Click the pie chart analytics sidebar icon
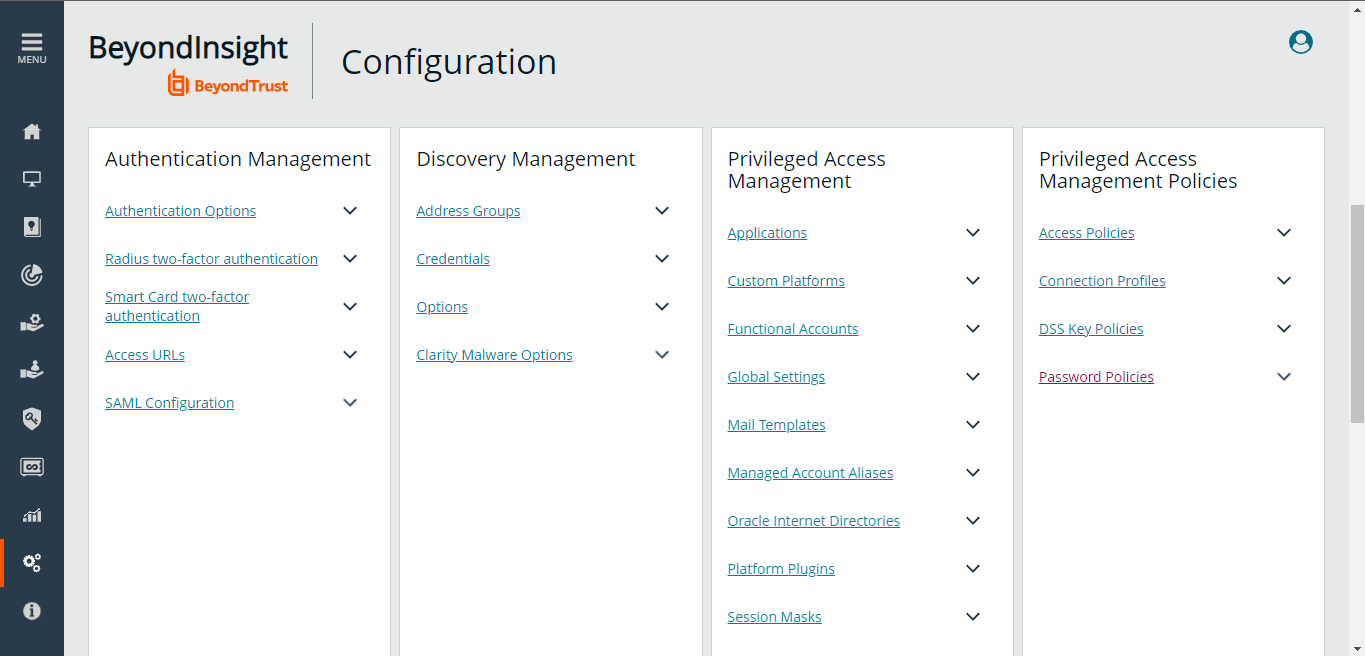1365x656 pixels. coord(32,275)
